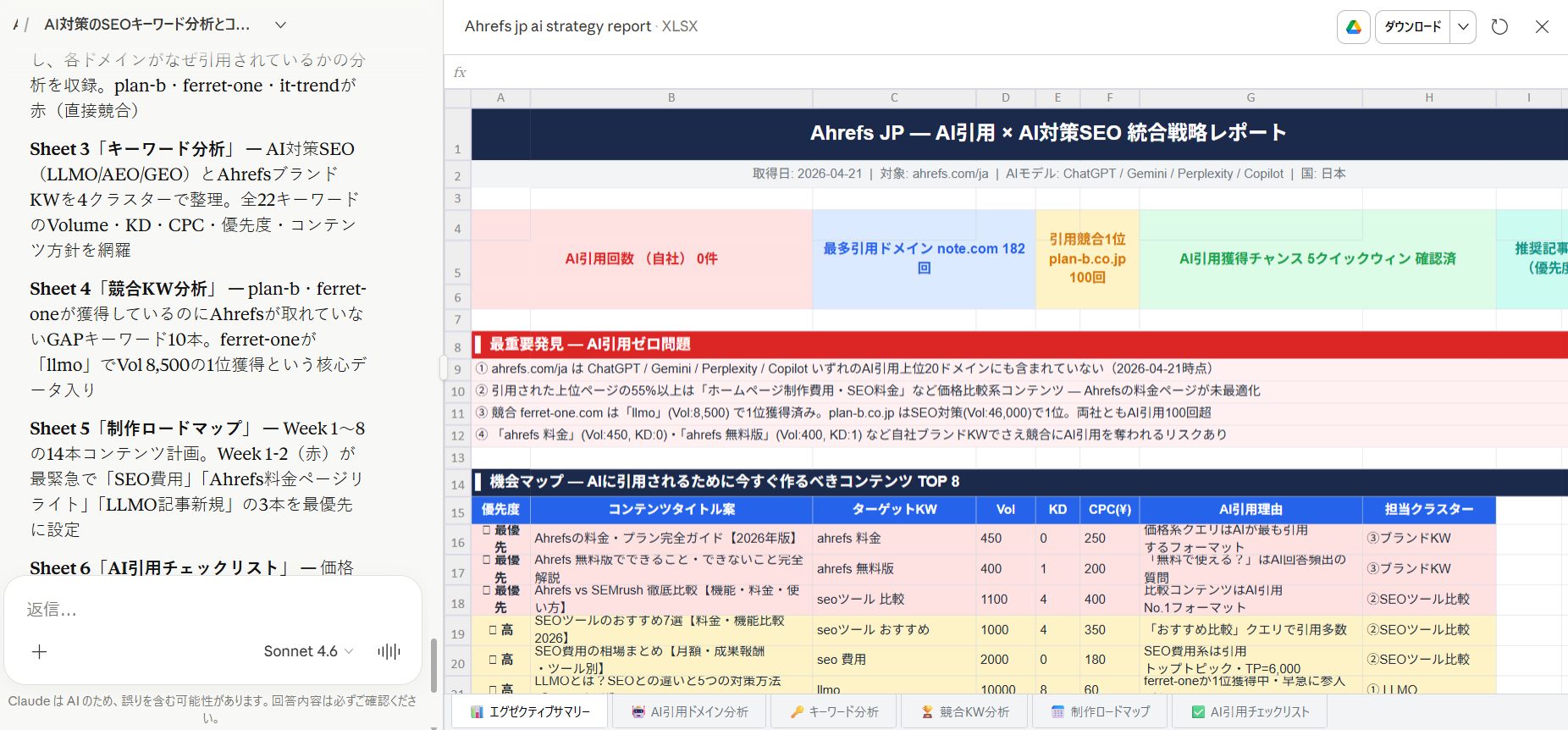The image size is (1568, 730).
Task: Click the 担当クラスター header cell
Action: [1428, 510]
